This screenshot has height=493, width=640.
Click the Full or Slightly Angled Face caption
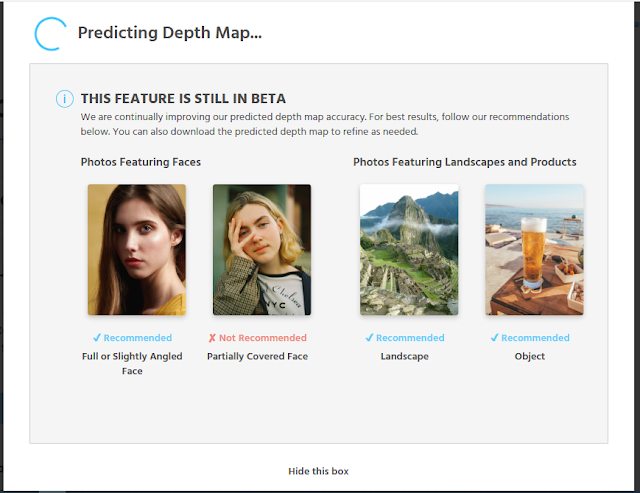pyautogui.click(x=132, y=363)
